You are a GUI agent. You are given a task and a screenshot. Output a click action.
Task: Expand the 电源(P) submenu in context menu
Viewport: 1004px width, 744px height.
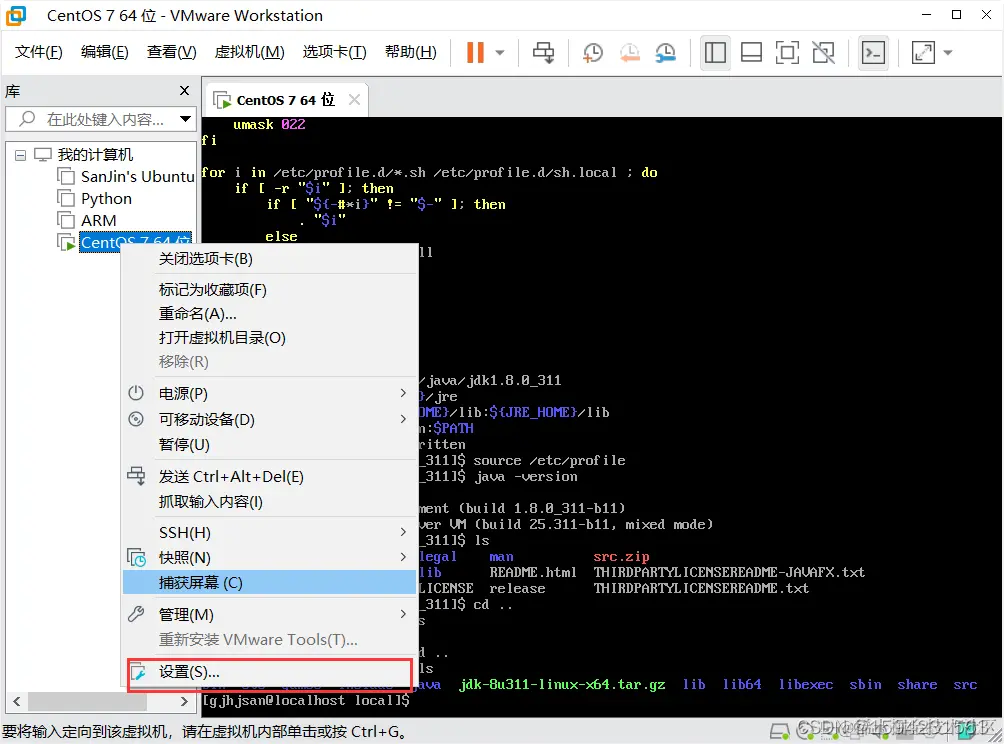pos(200,393)
